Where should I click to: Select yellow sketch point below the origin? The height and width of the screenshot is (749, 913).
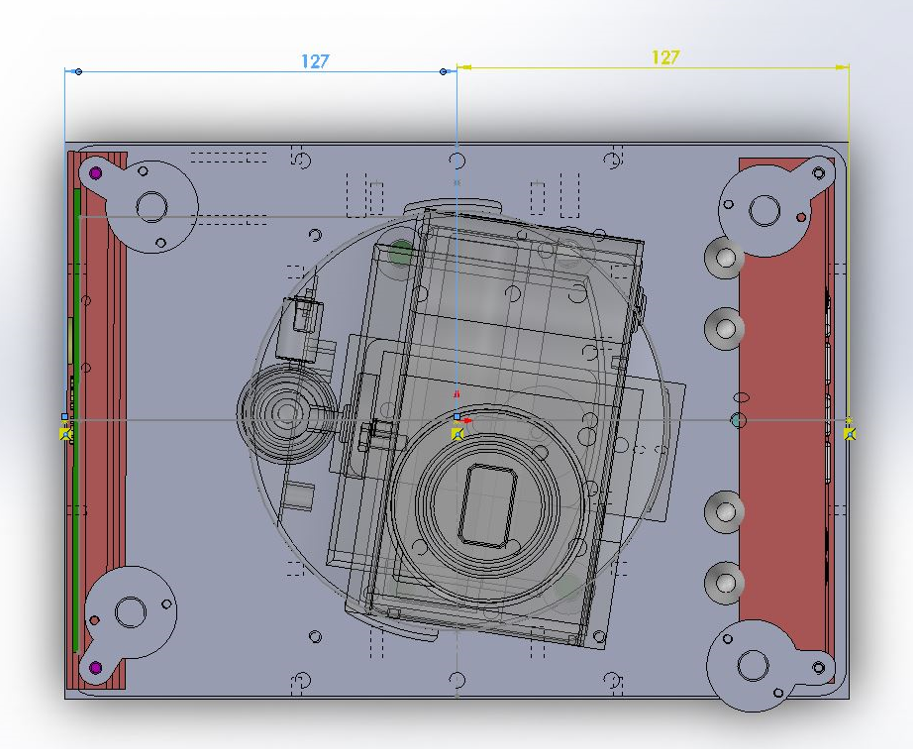point(457,434)
